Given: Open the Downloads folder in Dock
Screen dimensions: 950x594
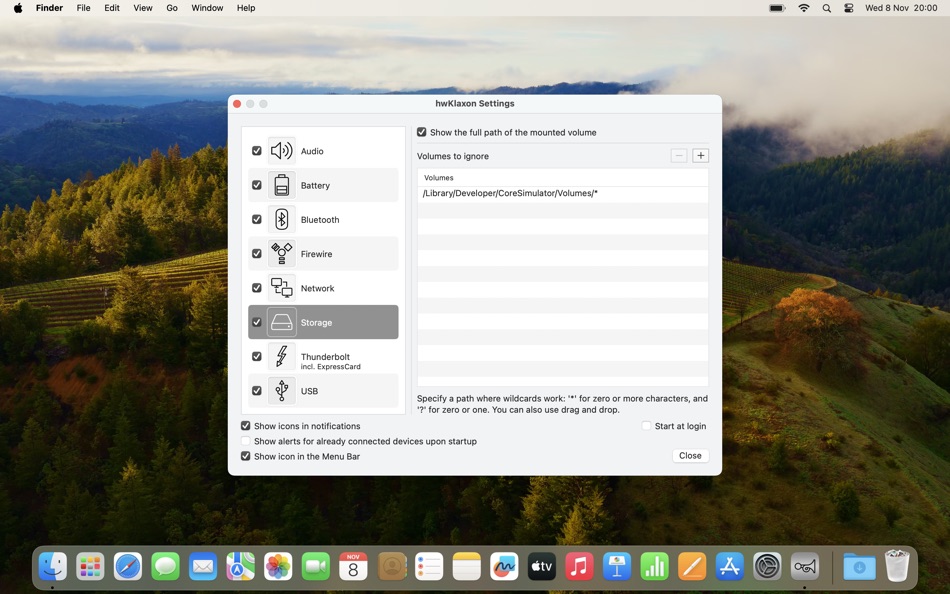Looking at the screenshot, I should tap(859, 567).
